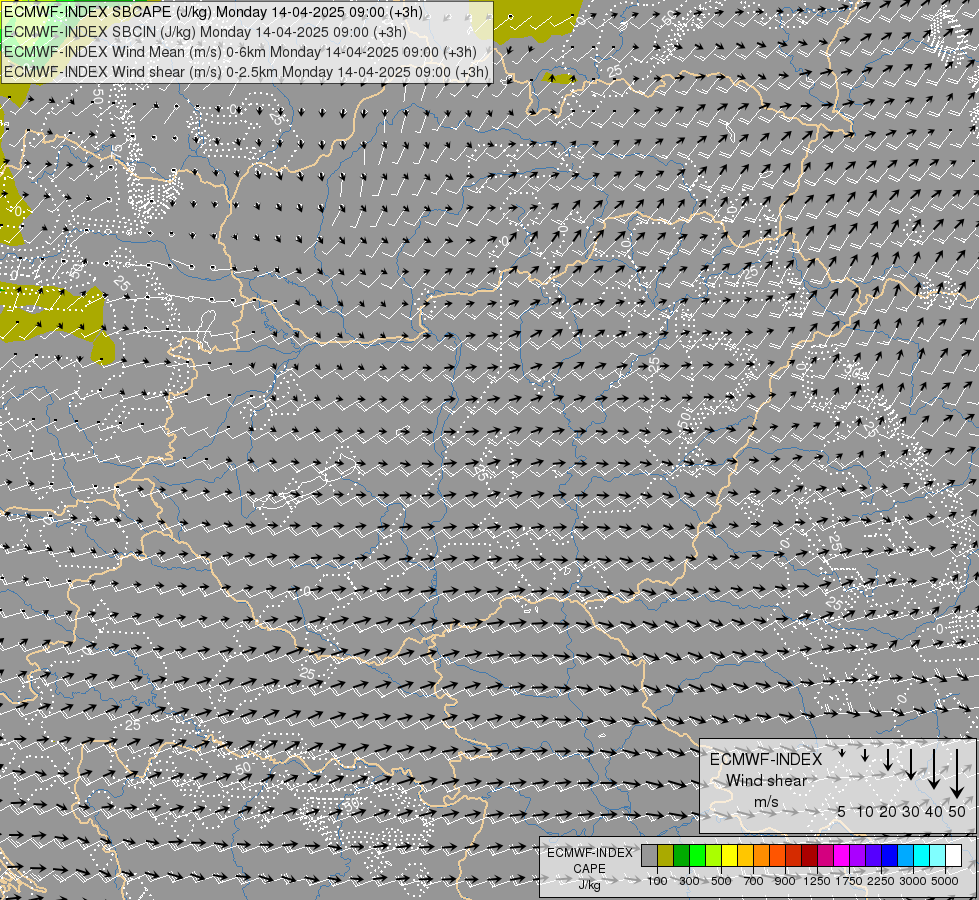Screen dimensions: 979x900
Task: Click the pure yellow swatch in CAPE legend
Action: 729,856
